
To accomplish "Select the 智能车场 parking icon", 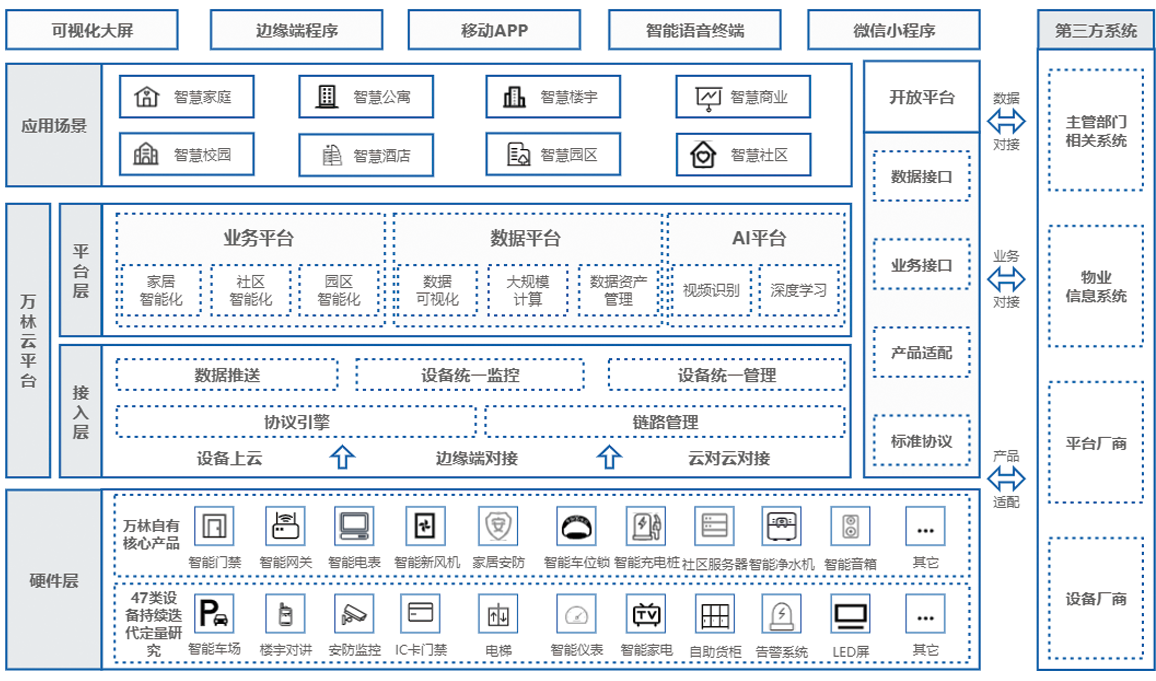I will point(215,614).
